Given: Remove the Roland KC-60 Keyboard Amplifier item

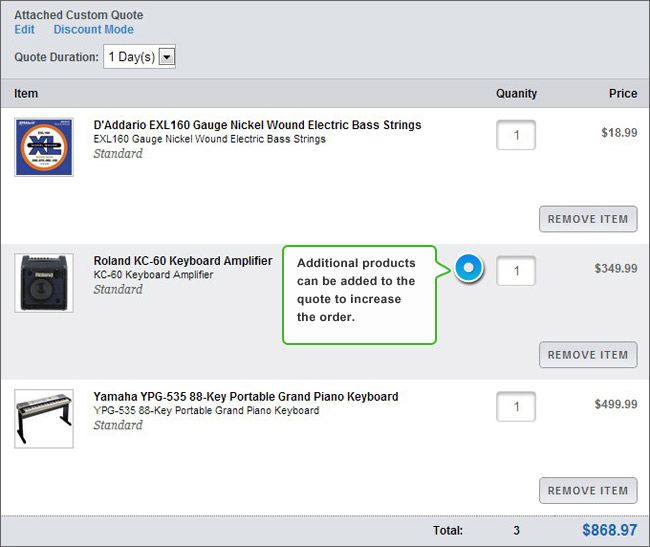Looking at the screenshot, I should coord(588,355).
